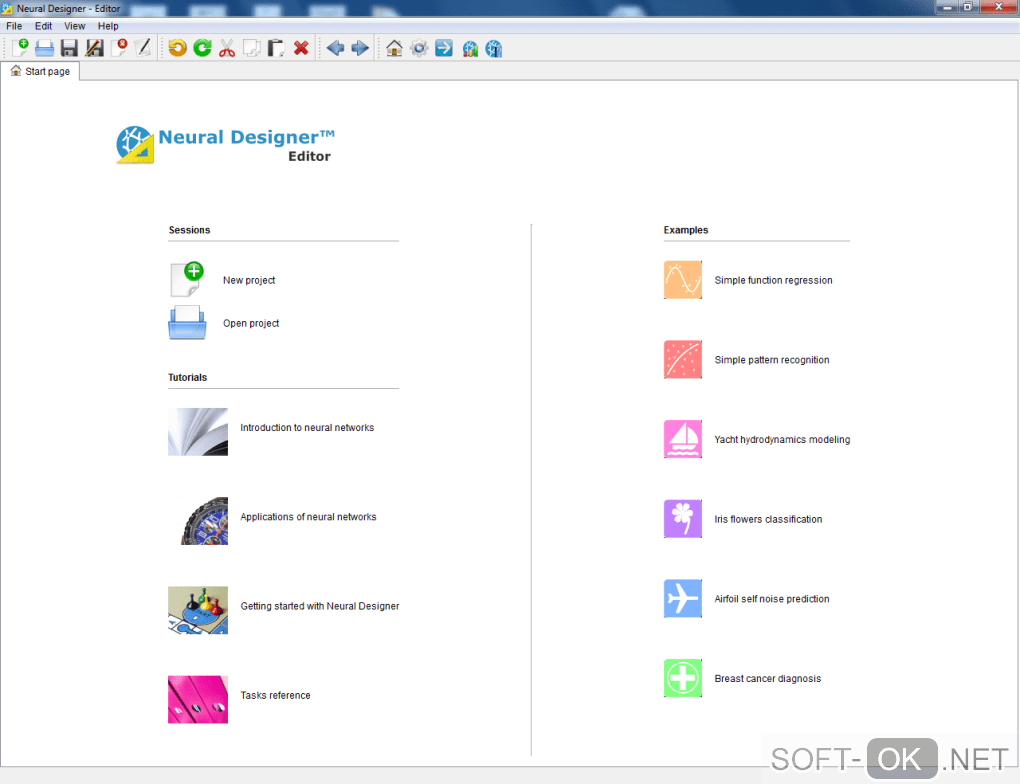The image size is (1020, 784).
Task: Maximize the Neural Designer window
Action: (x=967, y=7)
